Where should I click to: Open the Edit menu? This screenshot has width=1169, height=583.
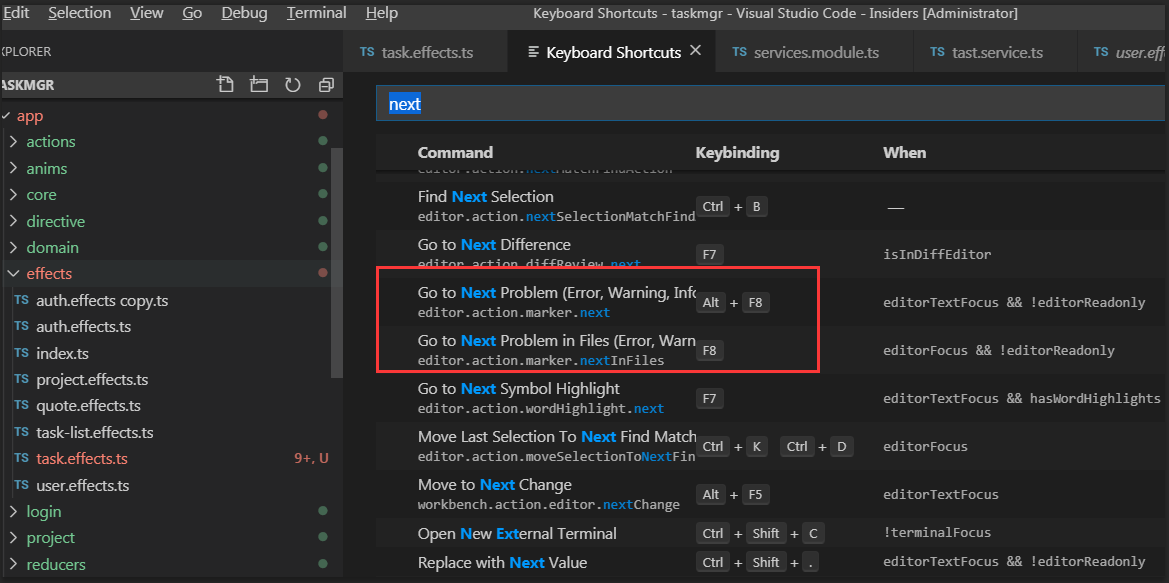coord(15,13)
